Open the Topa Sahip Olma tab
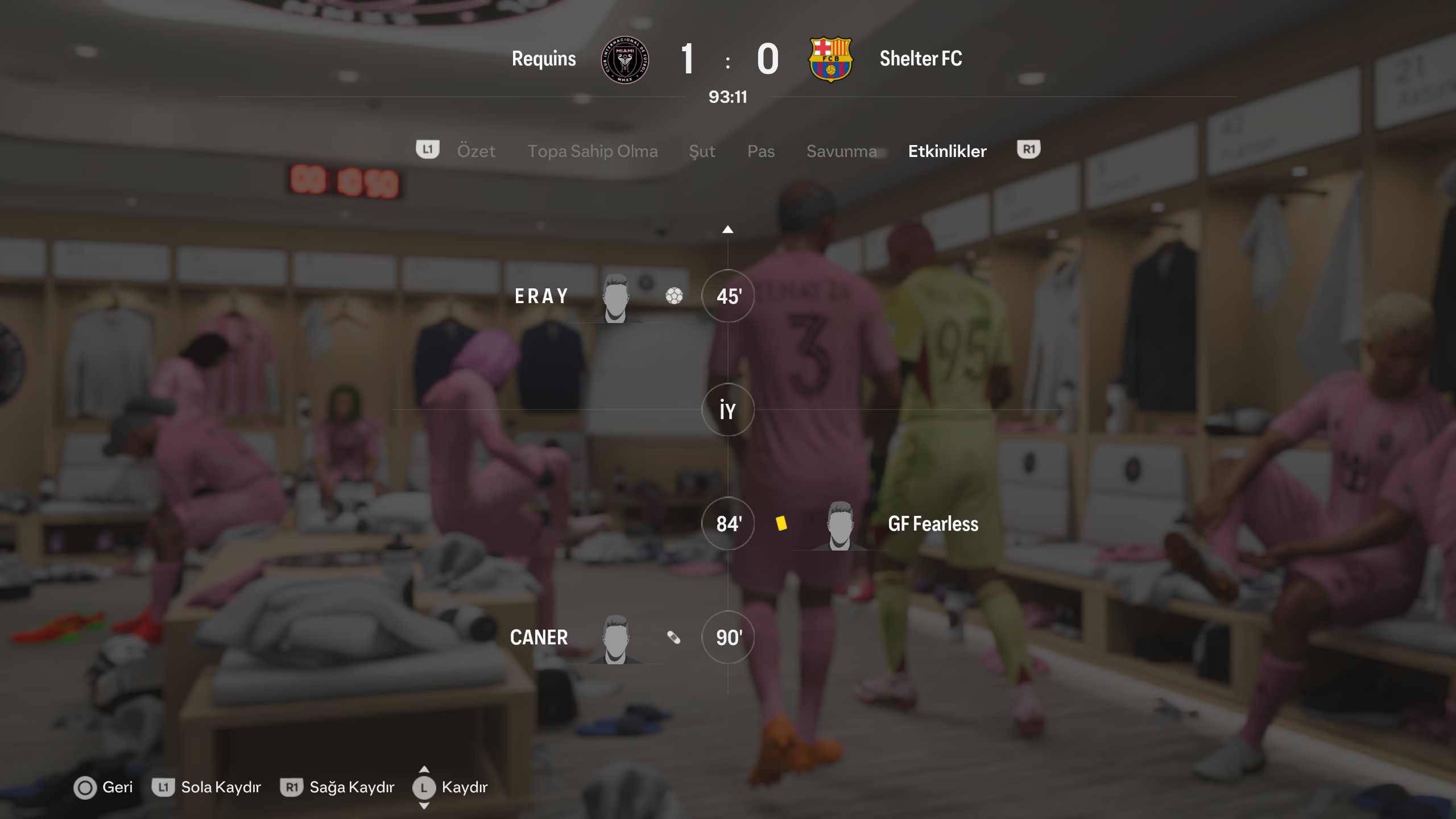Image resolution: width=1456 pixels, height=819 pixels. [x=593, y=151]
